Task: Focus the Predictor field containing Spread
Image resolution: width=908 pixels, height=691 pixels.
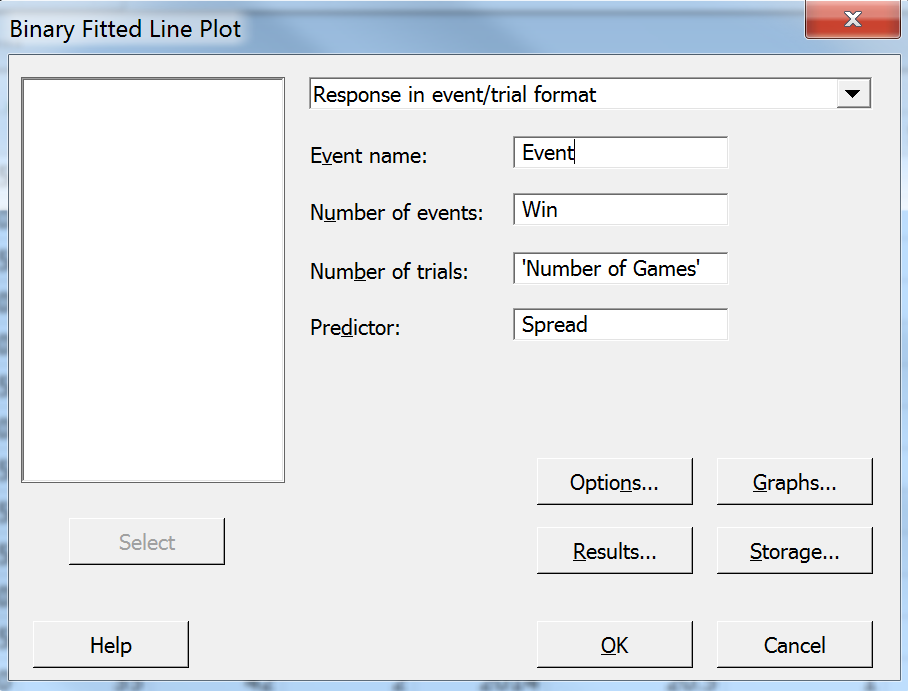Action: [620, 325]
